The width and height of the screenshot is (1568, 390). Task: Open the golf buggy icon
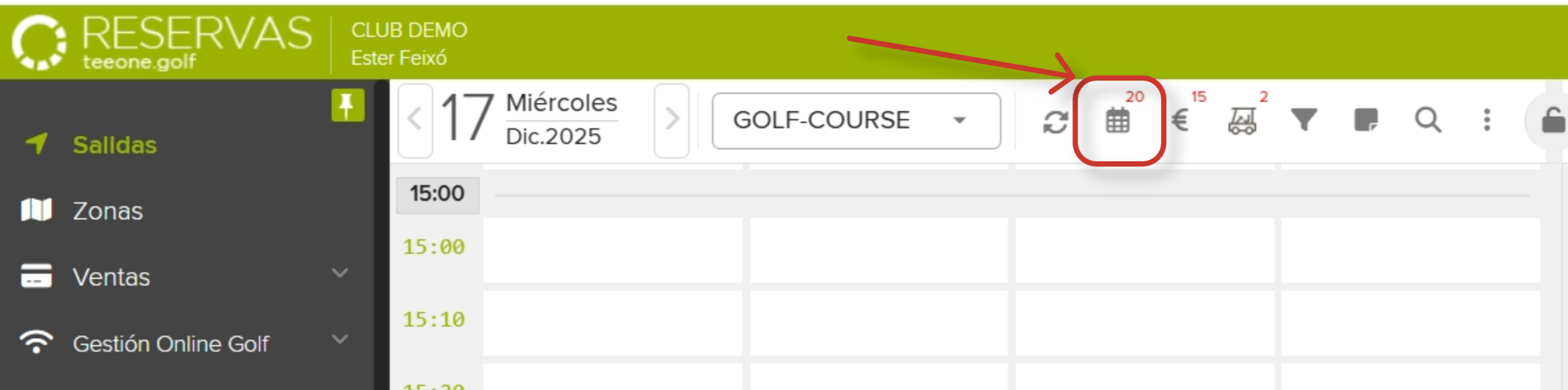coord(1242,121)
